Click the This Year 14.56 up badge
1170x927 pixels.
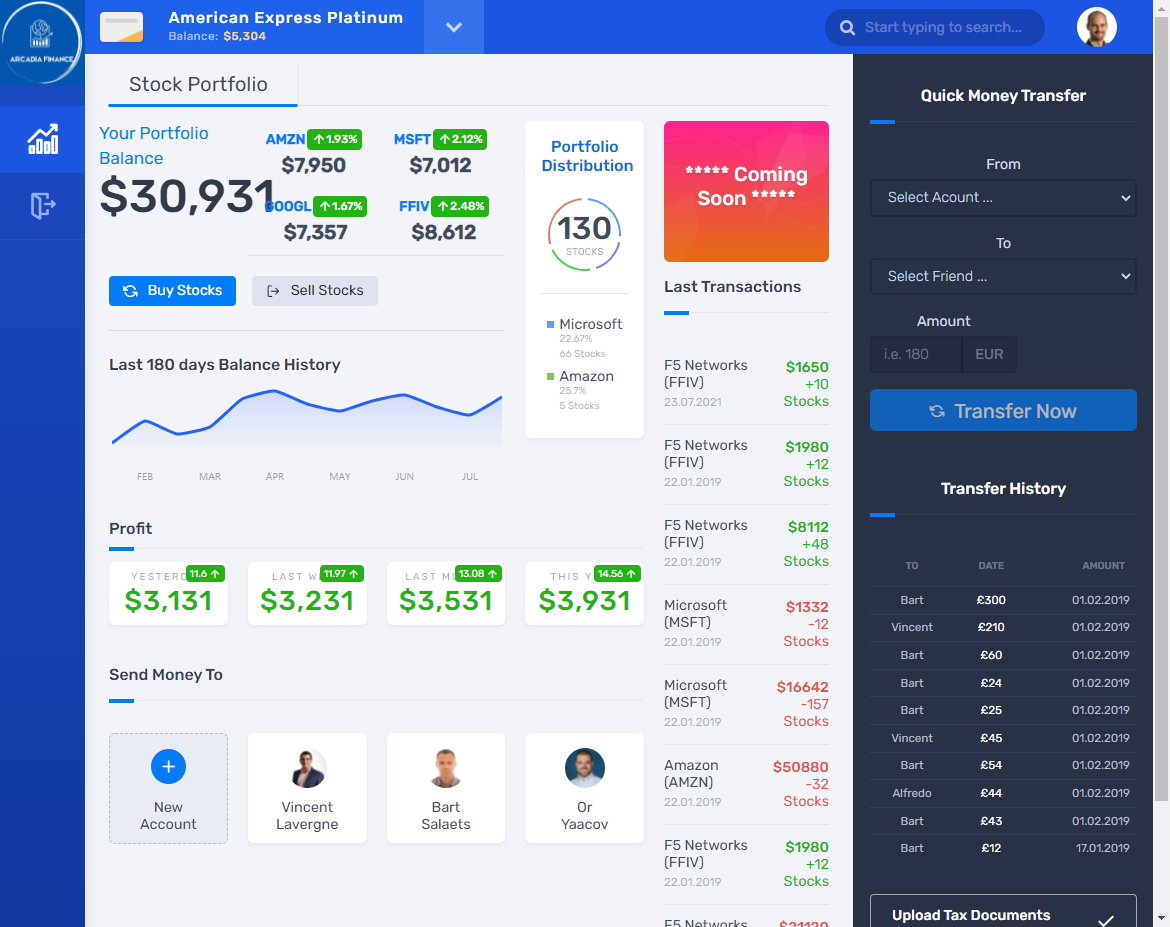(x=617, y=573)
